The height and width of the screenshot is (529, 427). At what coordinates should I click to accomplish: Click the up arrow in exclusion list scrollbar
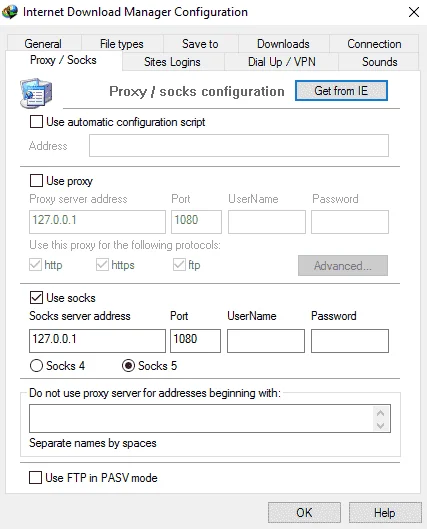[x=380, y=413]
